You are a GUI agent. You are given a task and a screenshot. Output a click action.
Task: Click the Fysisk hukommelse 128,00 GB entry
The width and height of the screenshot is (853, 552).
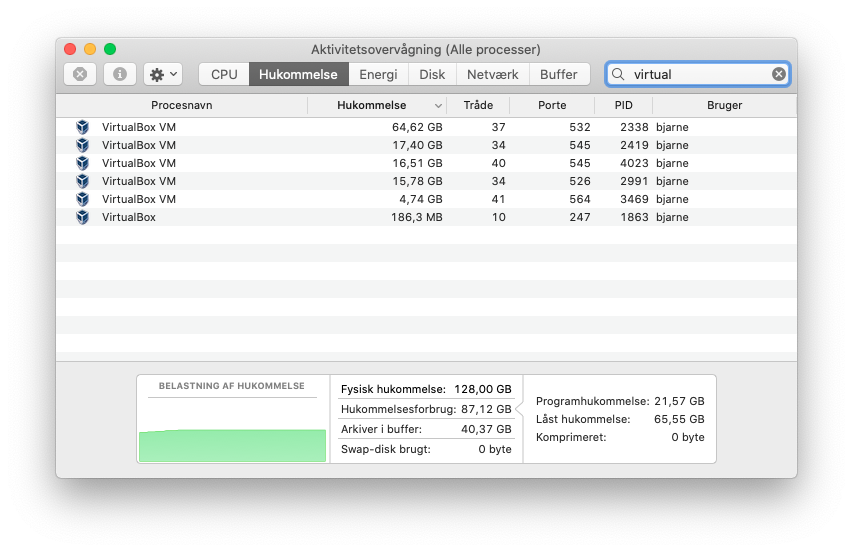(x=426, y=389)
